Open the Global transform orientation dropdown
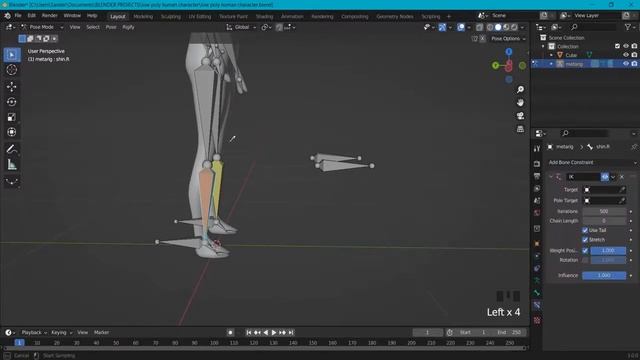Viewport: 640px width, 360px height. [x=241, y=27]
